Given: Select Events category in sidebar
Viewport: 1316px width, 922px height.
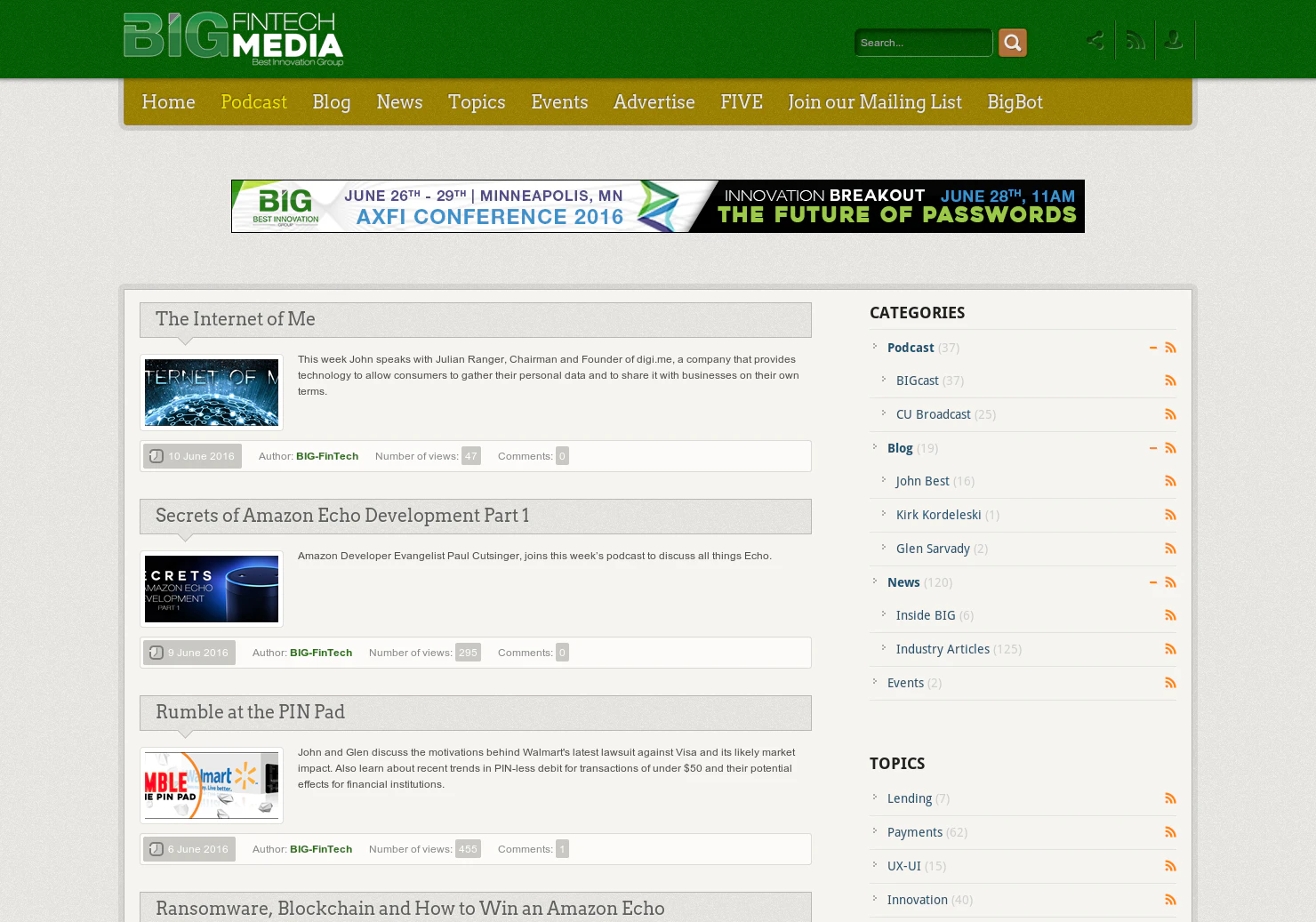Looking at the screenshot, I should coord(905,683).
